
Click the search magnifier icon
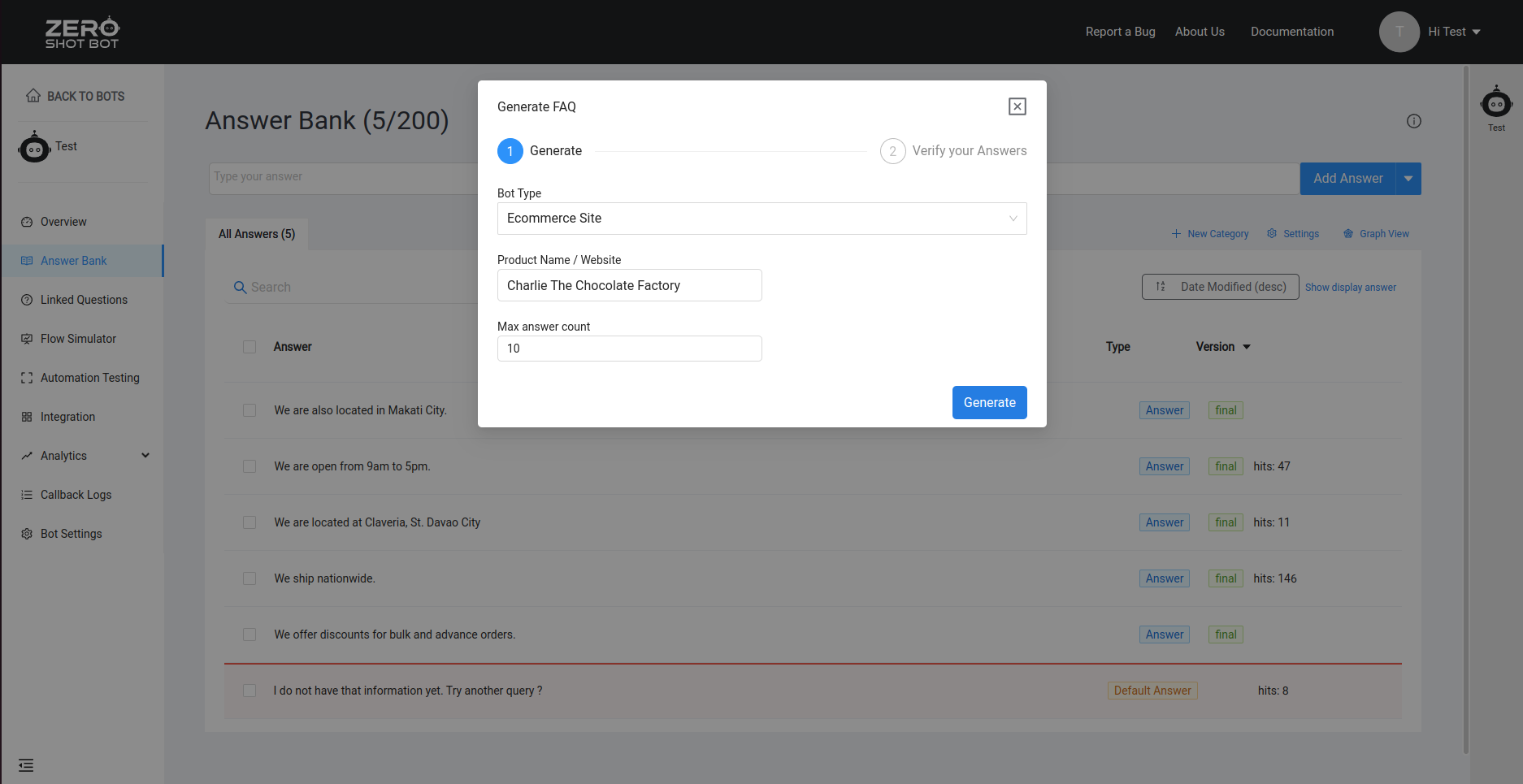tap(240, 287)
